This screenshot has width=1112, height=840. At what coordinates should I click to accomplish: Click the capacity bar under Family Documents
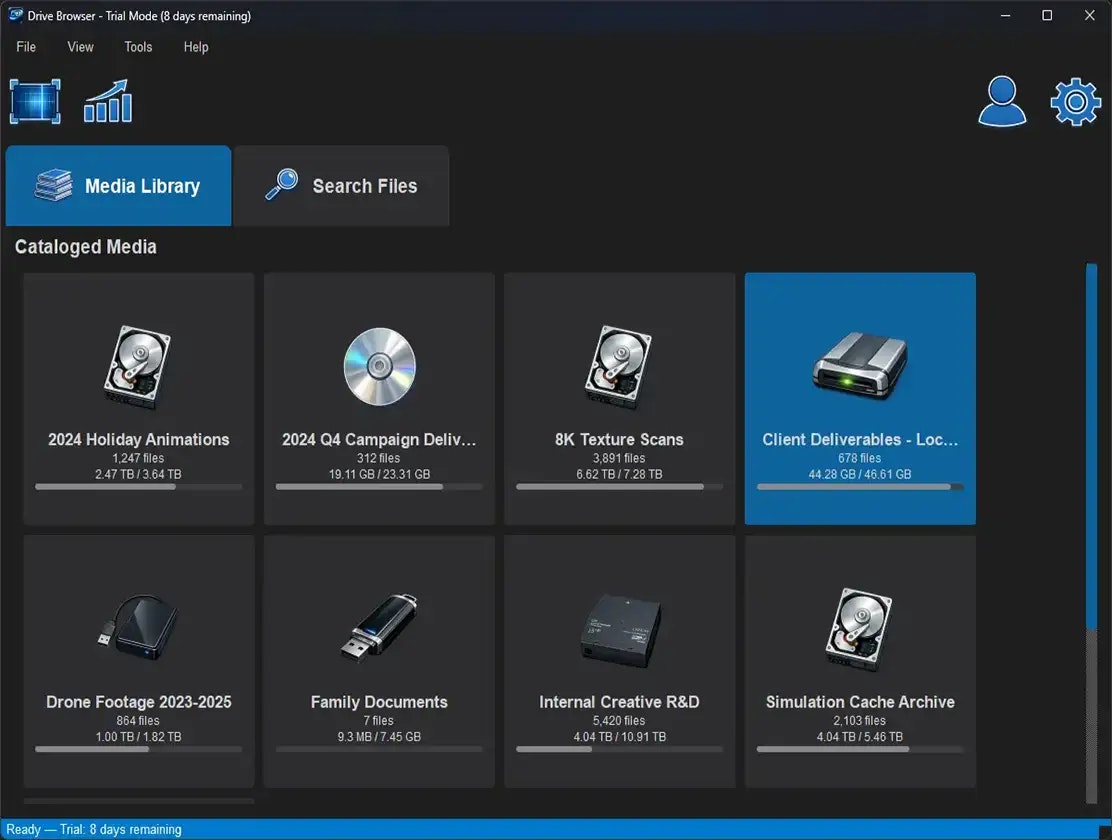pyautogui.click(x=378, y=749)
